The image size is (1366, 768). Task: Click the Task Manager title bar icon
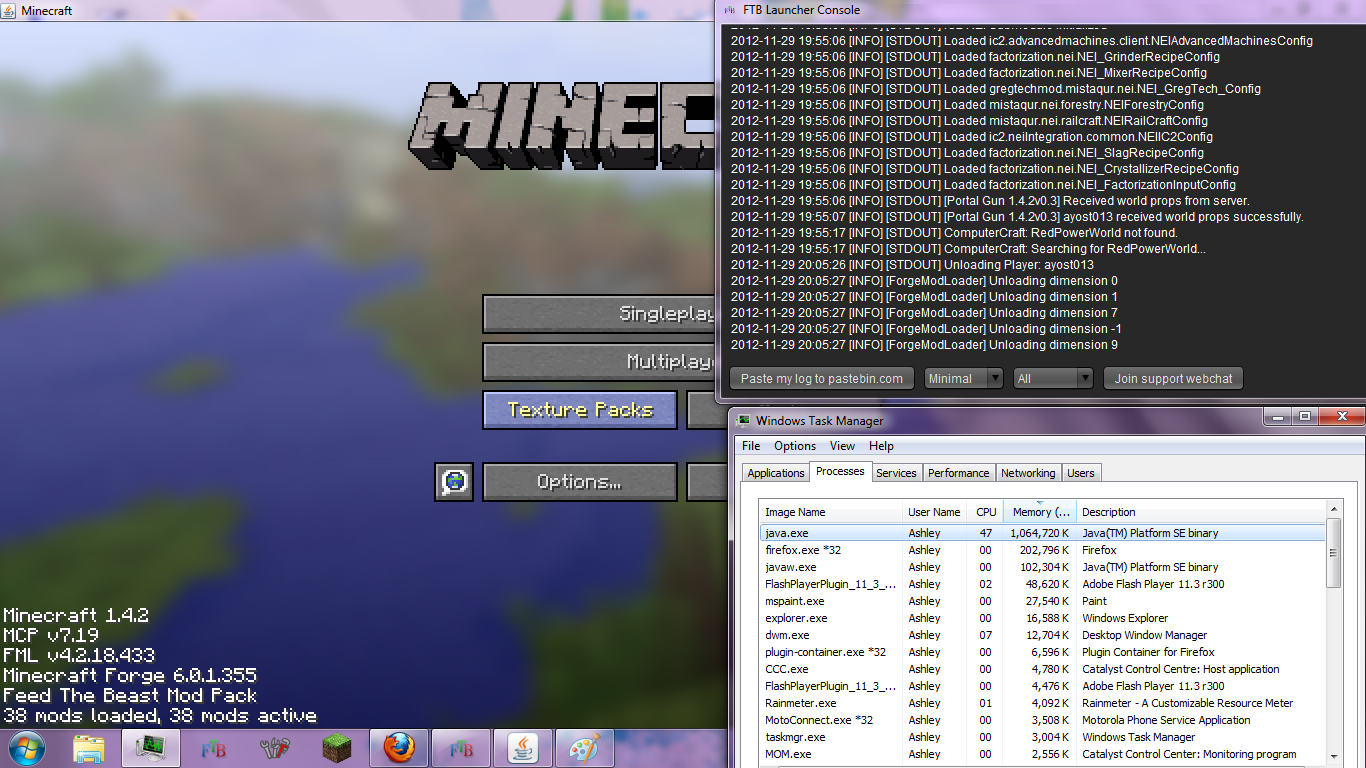pos(743,421)
